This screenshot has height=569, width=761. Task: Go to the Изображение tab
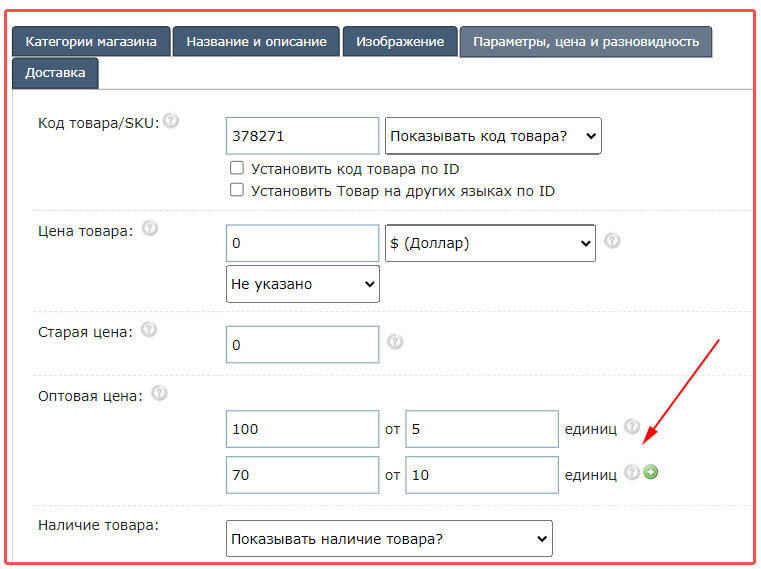[x=400, y=42]
